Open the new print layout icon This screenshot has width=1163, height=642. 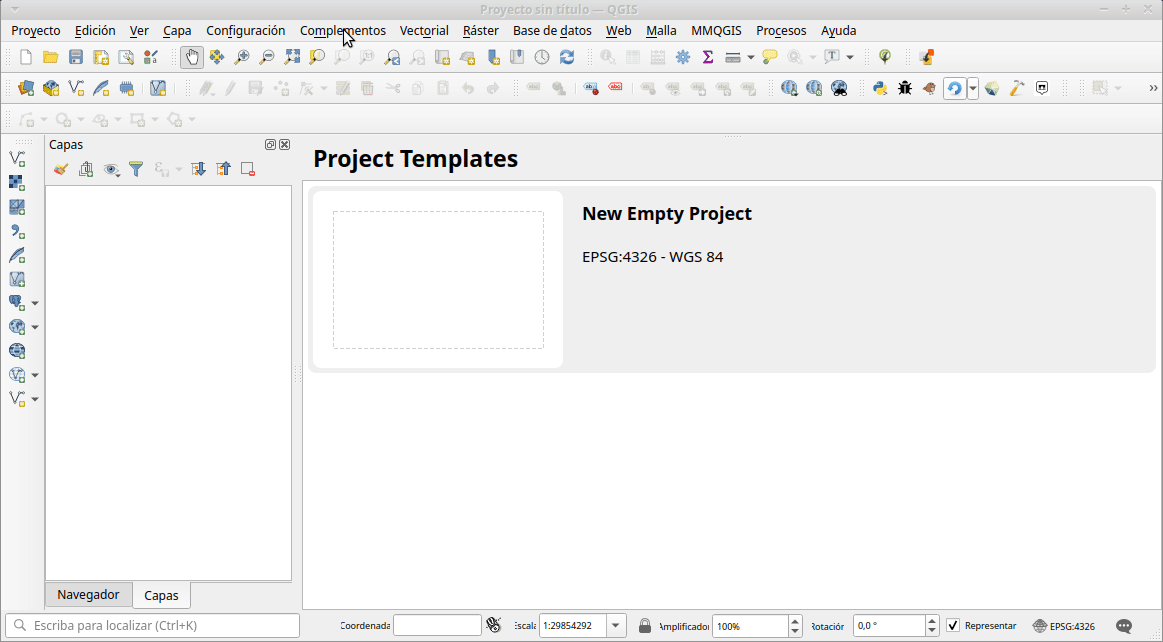coord(101,57)
